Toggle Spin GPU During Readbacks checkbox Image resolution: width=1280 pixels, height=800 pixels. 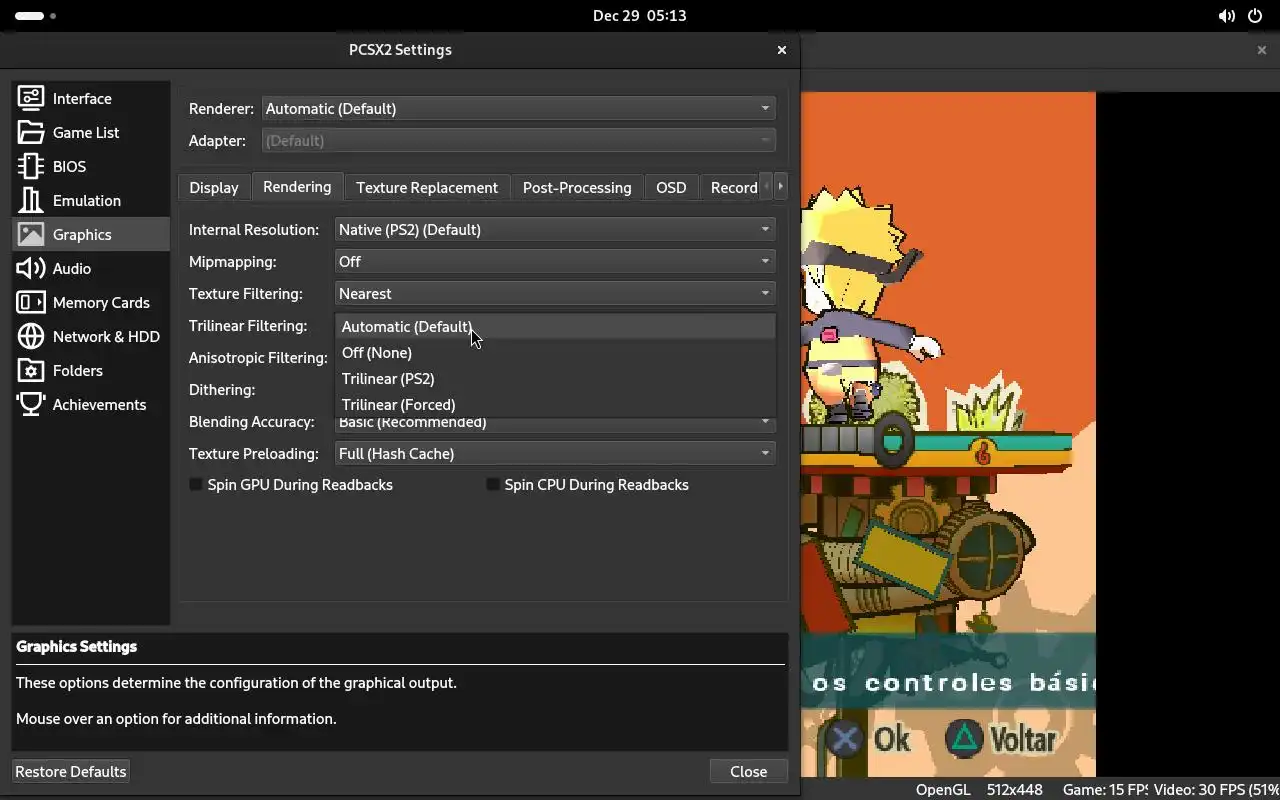click(196, 484)
